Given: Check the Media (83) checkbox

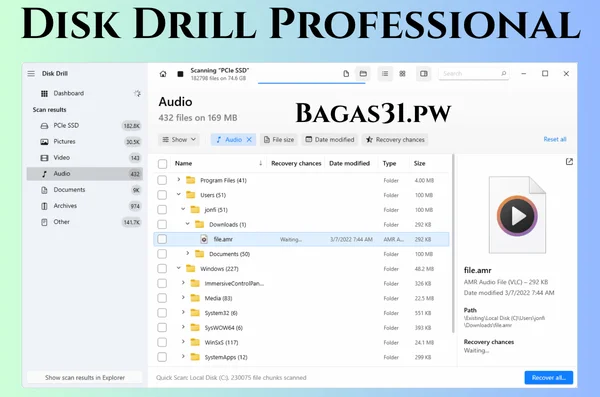Looking at the screenshot, I should (162, 298).
